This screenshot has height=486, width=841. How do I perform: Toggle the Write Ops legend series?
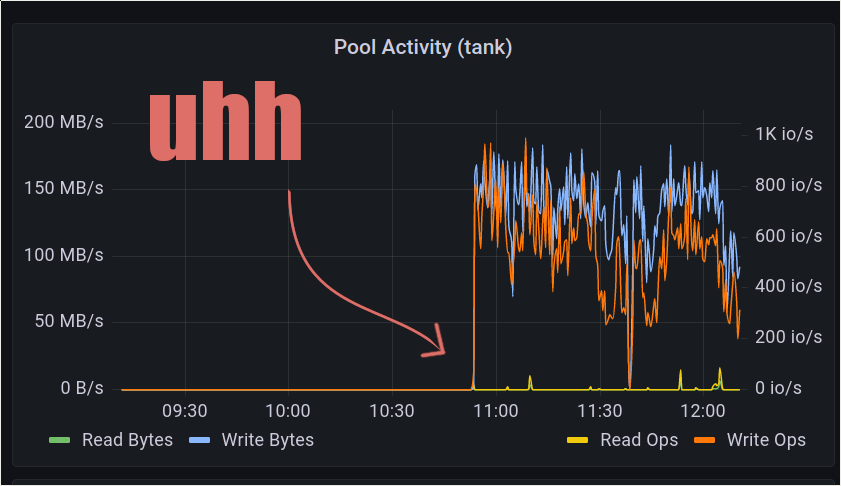[766, 440]
